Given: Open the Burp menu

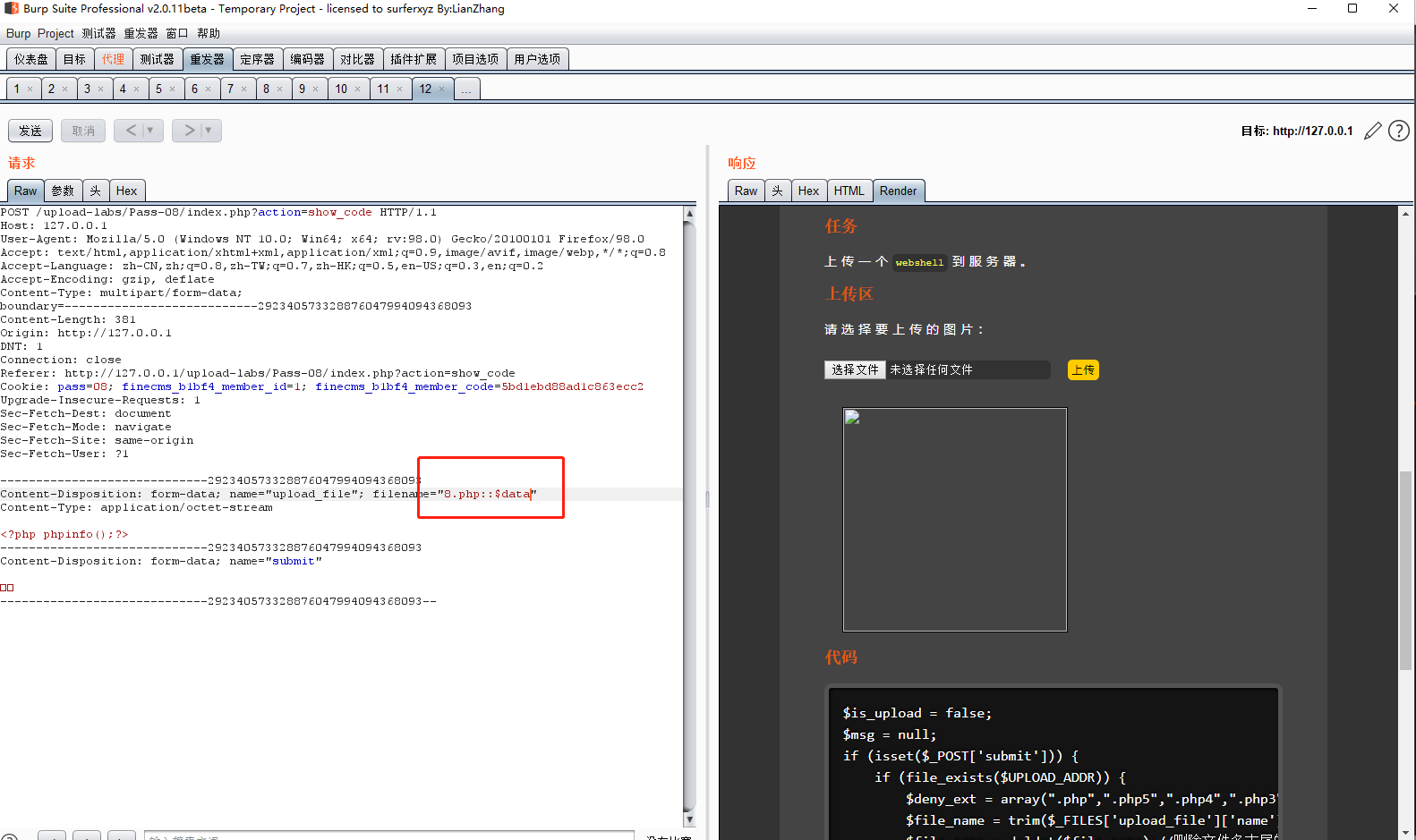Looking at the screenshot, I should coord(18,33).
